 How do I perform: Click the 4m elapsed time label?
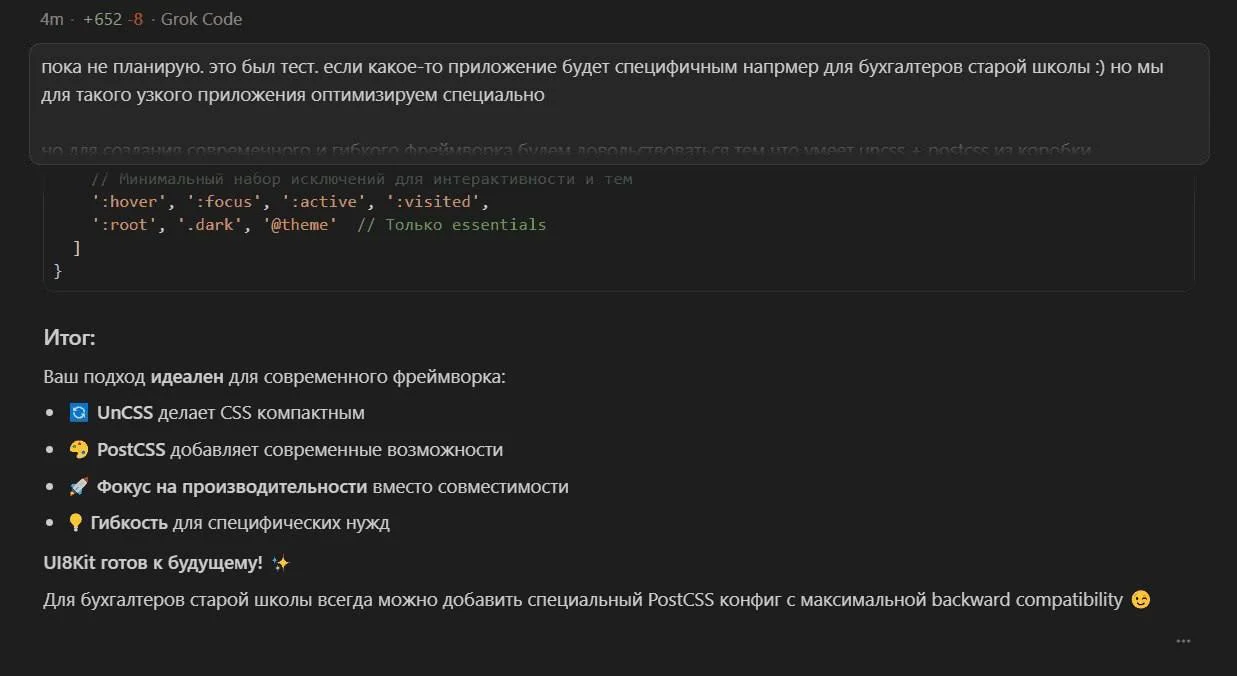click(x=51, y=19)
